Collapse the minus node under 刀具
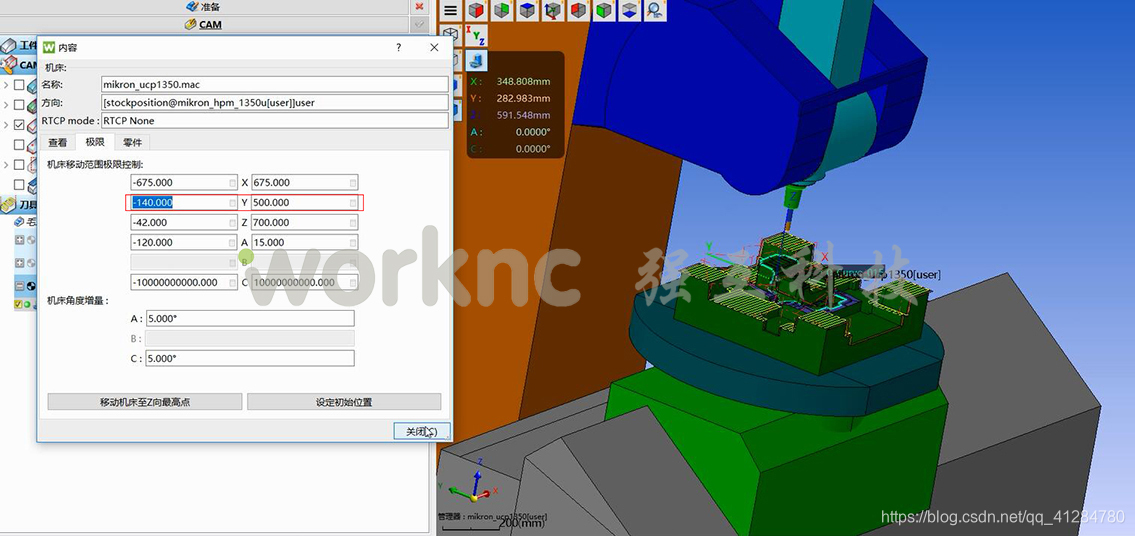Screen dimensions: 1135x536 [x=20, y=285]
